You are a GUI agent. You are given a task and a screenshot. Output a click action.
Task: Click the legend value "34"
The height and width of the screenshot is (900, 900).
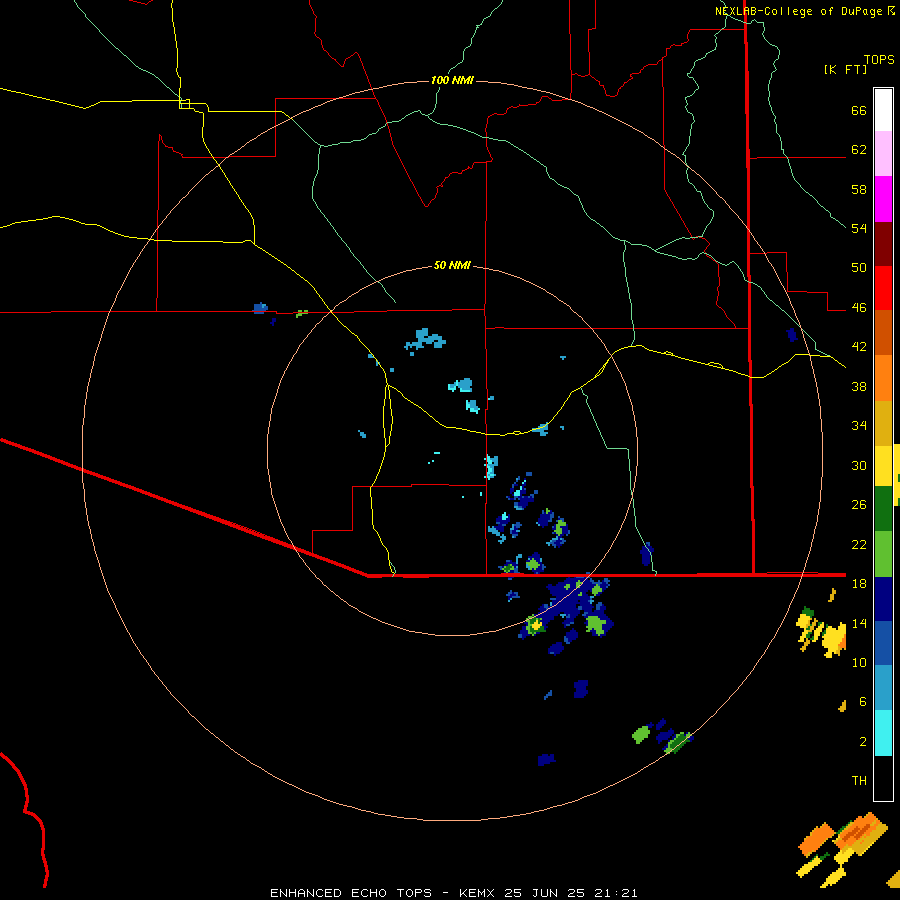tap(859, 426)
